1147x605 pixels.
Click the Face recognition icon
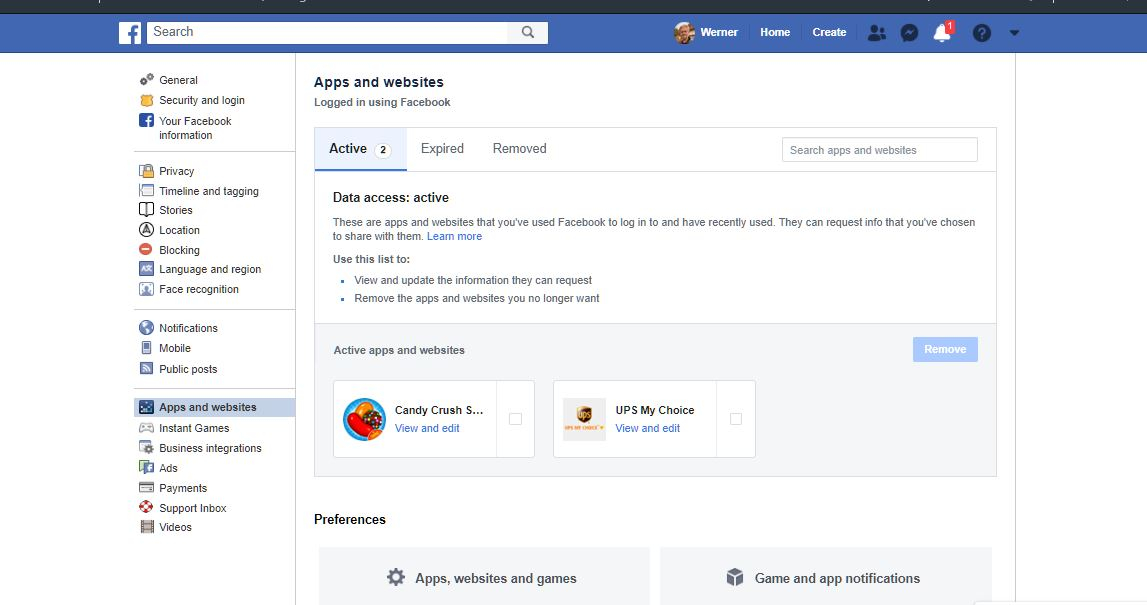(146, 289)
